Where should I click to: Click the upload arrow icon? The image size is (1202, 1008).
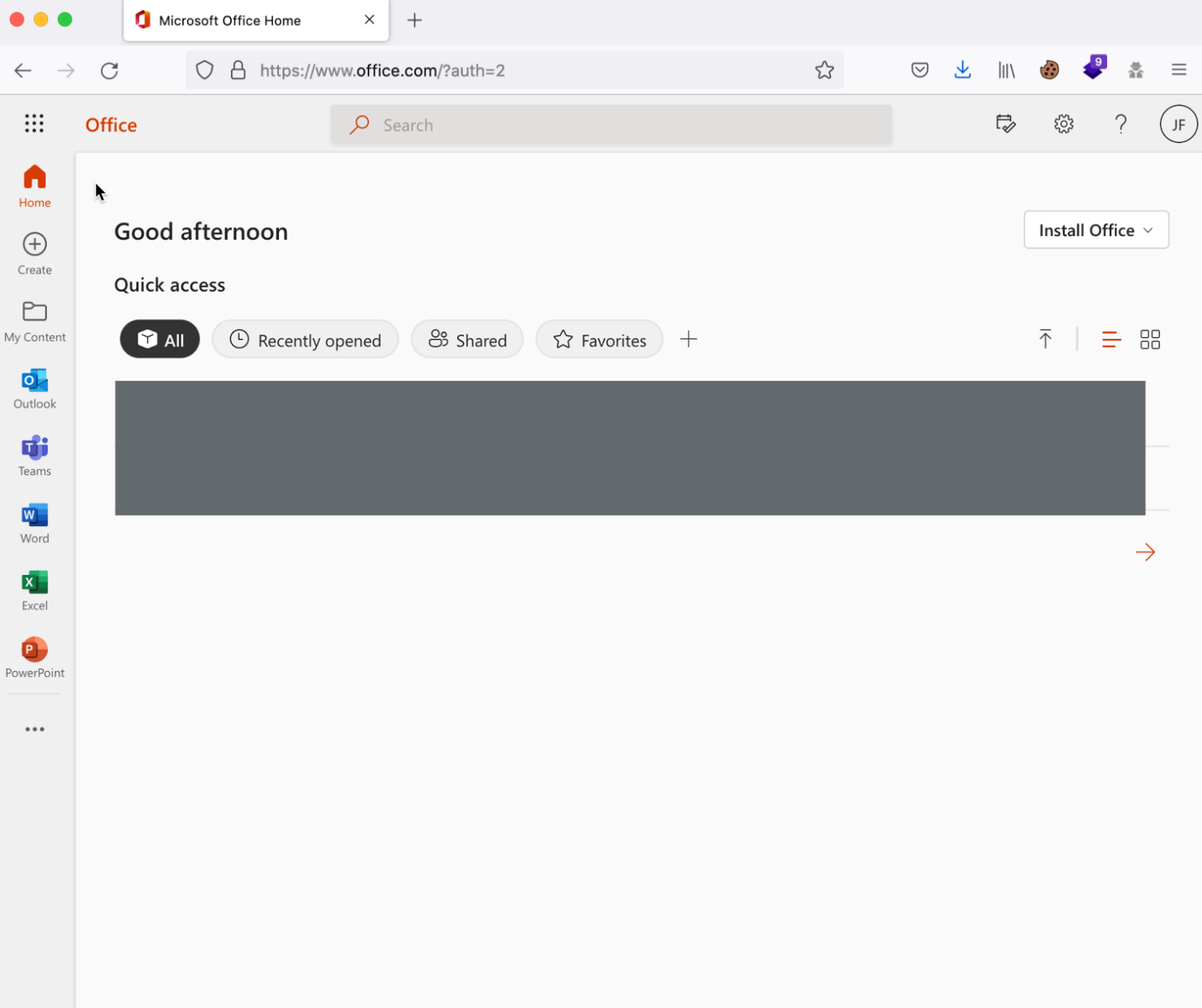pyautogui.click(x=1045, y=339)
